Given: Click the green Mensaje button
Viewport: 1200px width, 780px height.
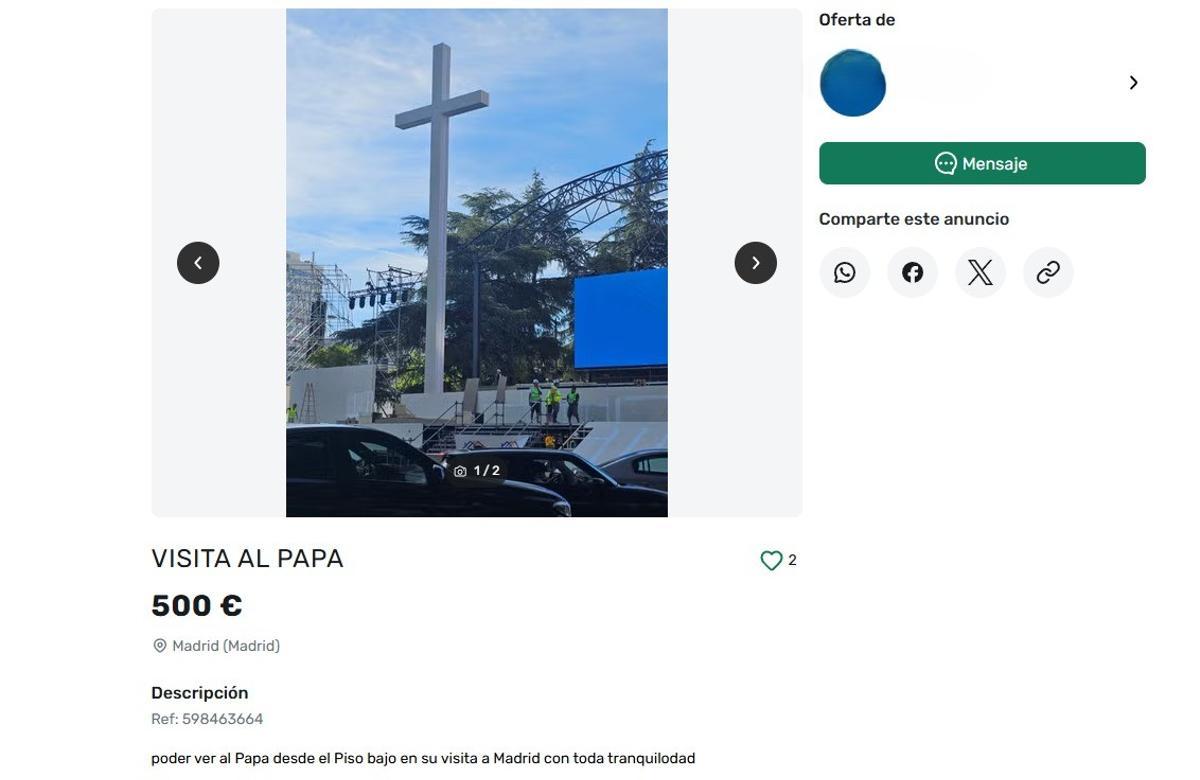Looking at the screenshot, I should [x=982, y=163].
